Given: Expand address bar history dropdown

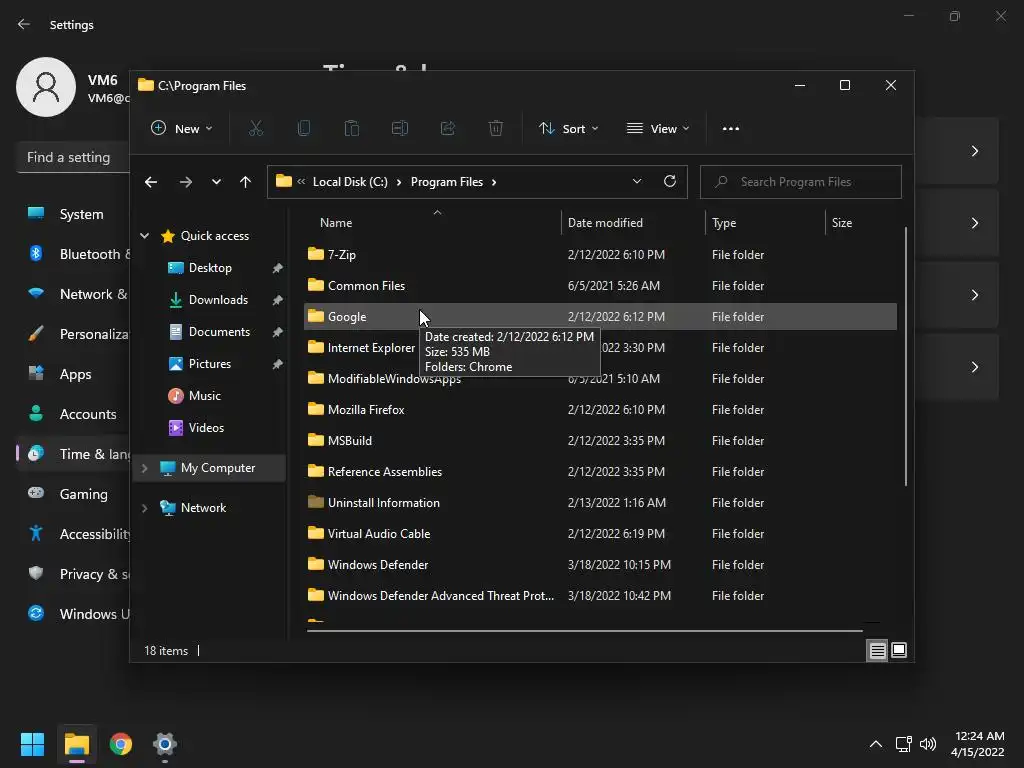Looking at the screenshot, I should (637, 182).
